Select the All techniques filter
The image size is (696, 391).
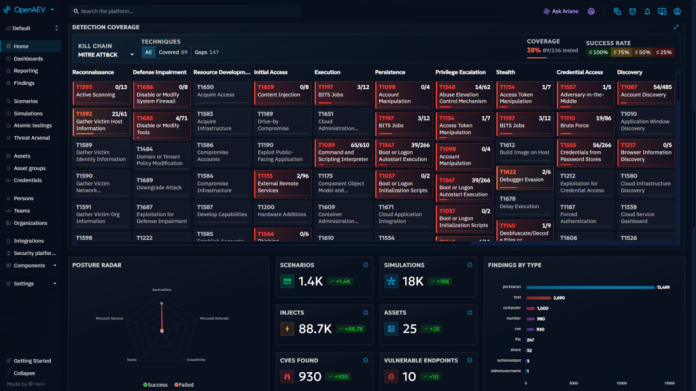click(x=148, y=52)
